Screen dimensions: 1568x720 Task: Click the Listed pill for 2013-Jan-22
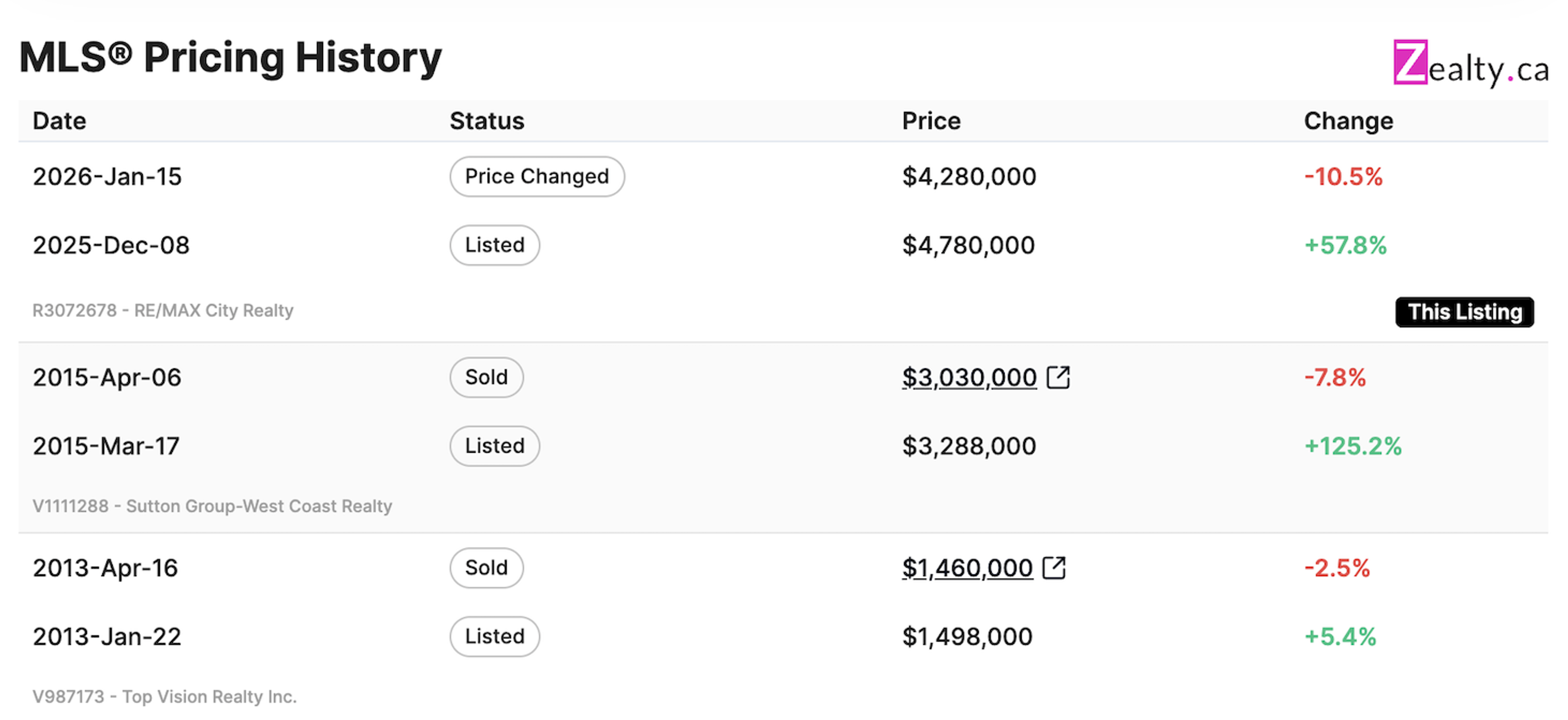click(x=494, y=637)
